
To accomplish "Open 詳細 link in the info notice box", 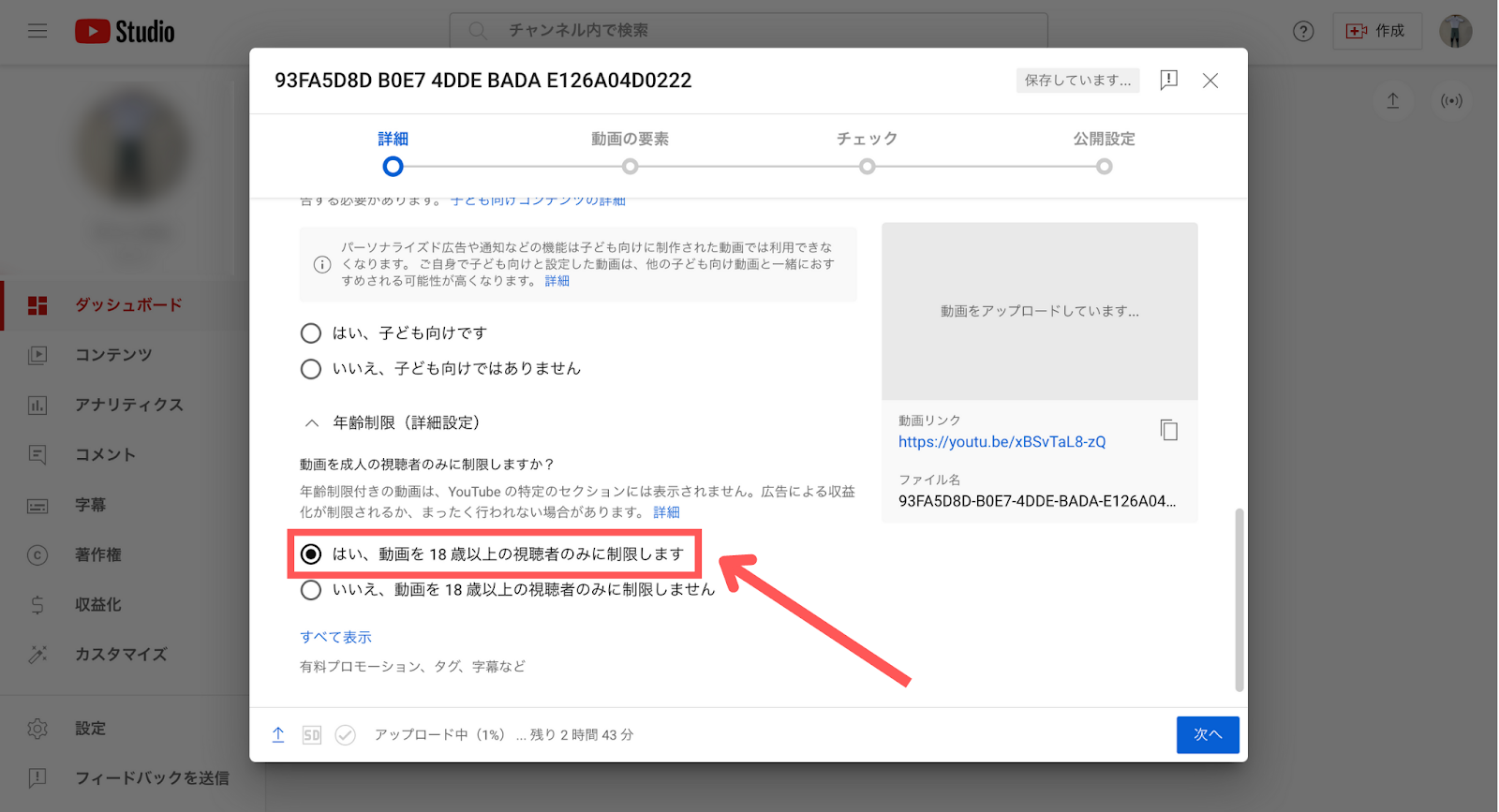I will (557, 281).
